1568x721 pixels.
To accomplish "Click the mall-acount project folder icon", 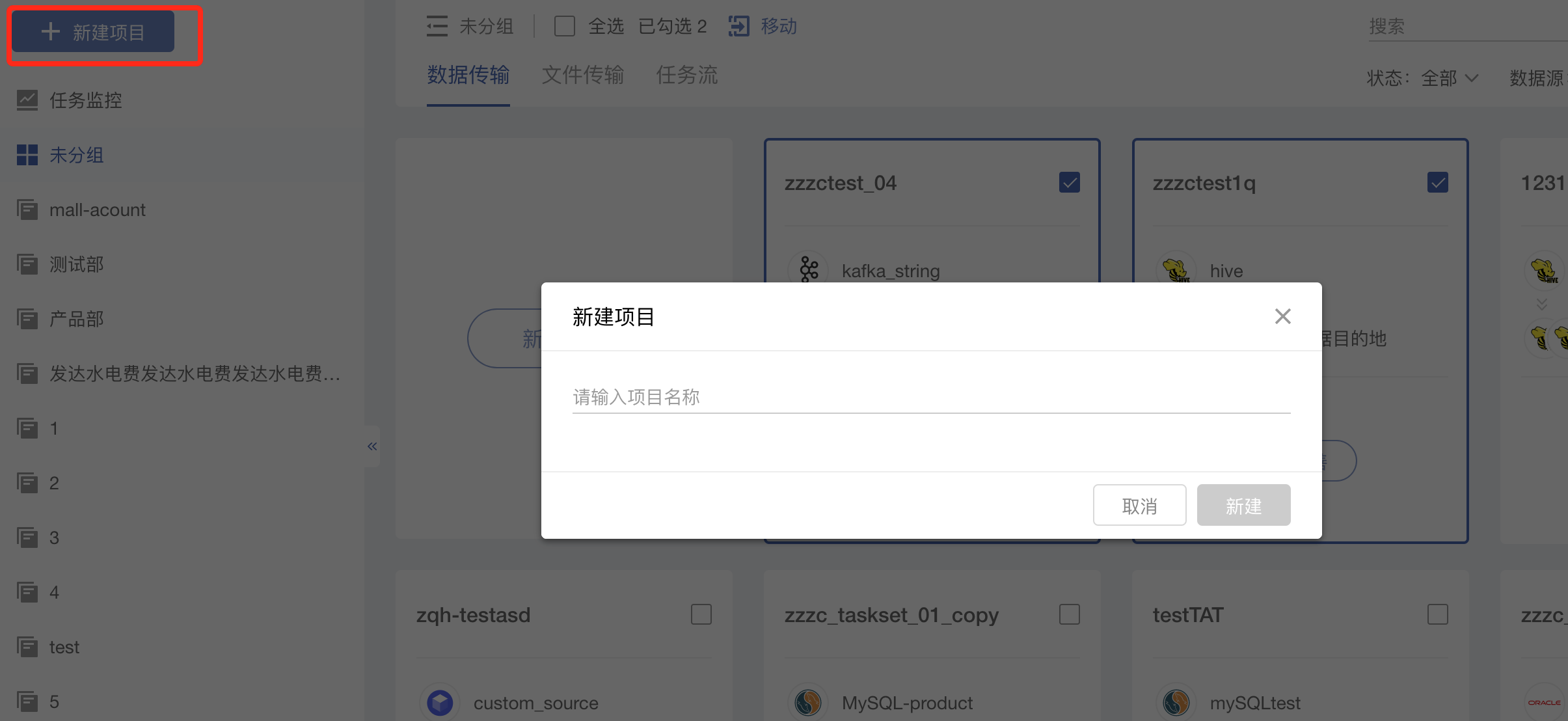I will click(27, 210).
